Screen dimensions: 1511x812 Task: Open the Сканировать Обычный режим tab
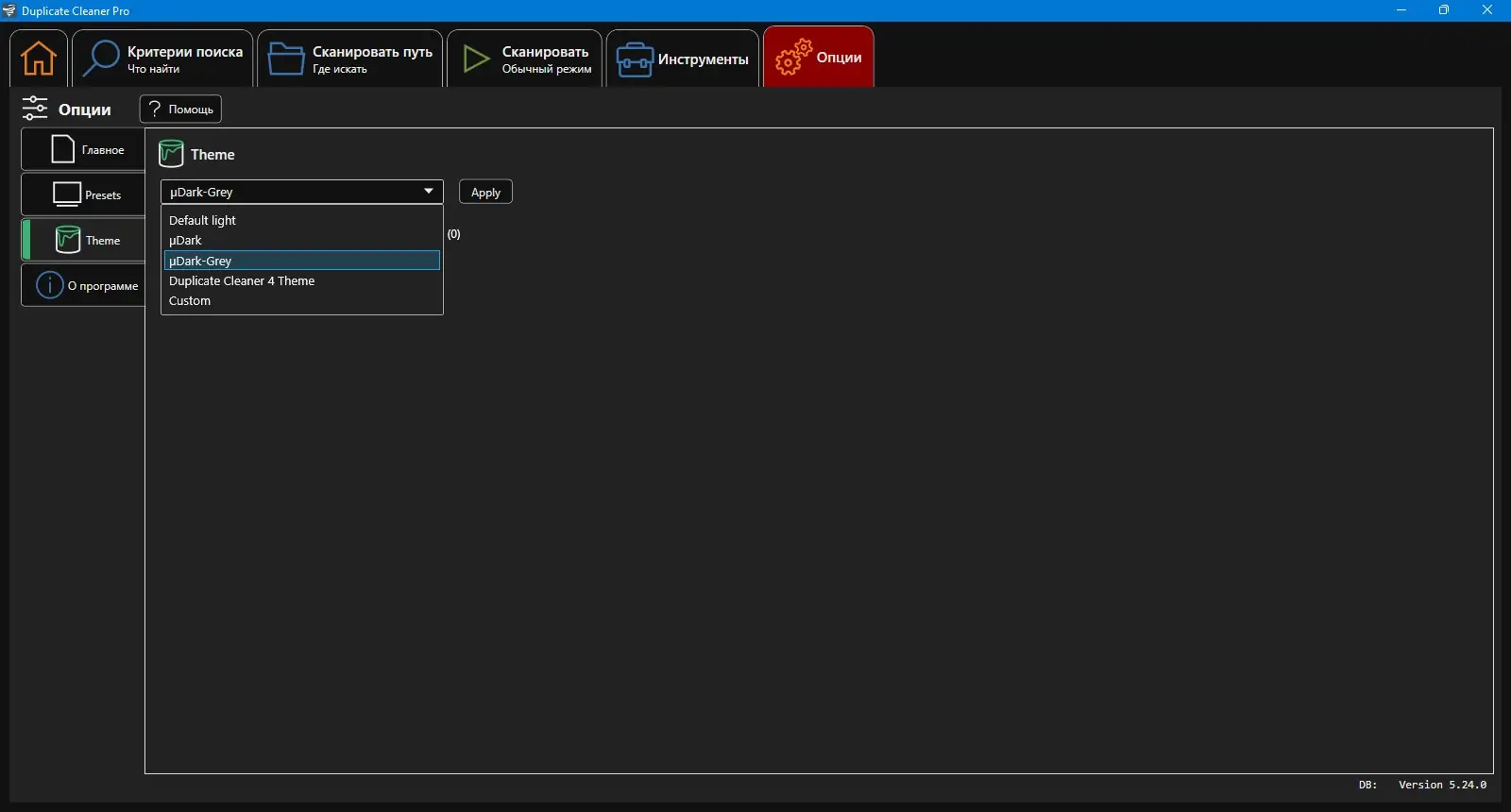524,59
